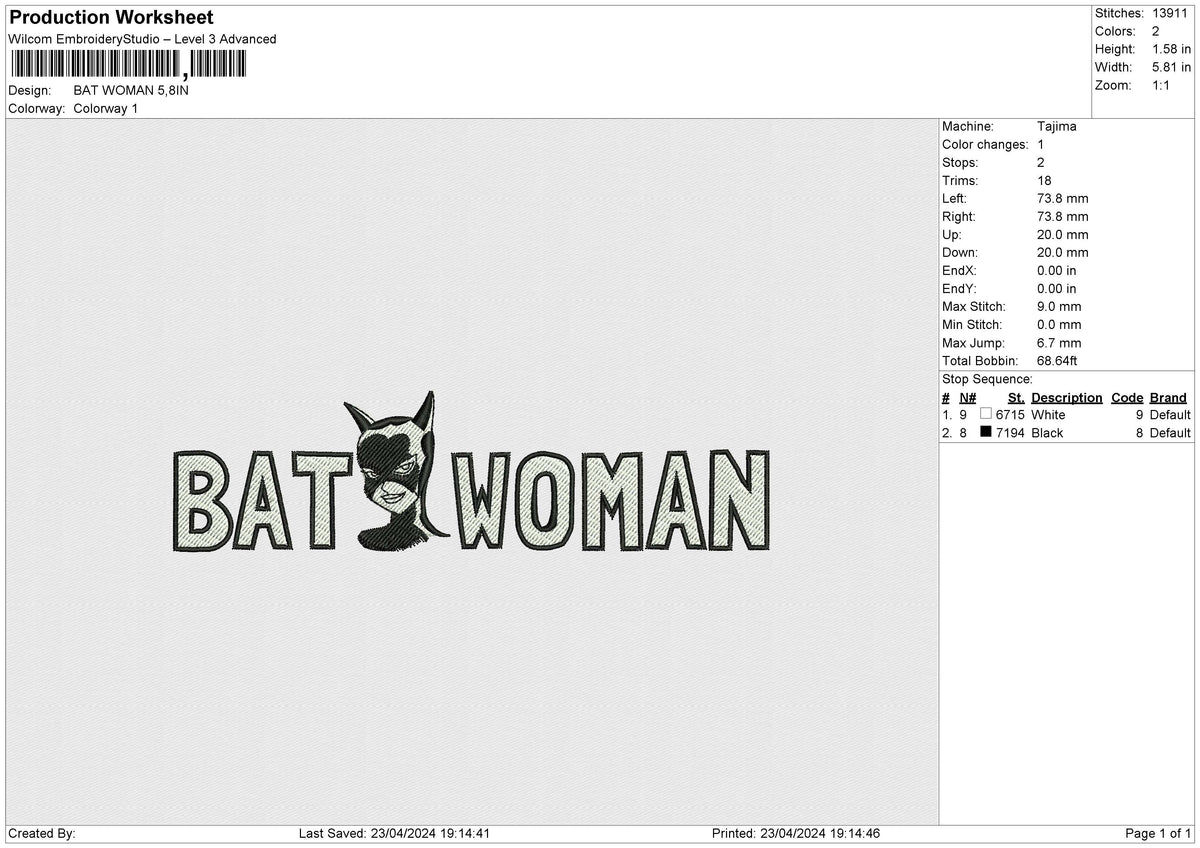
Task: Click the zoom value '1:1'
Action: coord(1162,85)
